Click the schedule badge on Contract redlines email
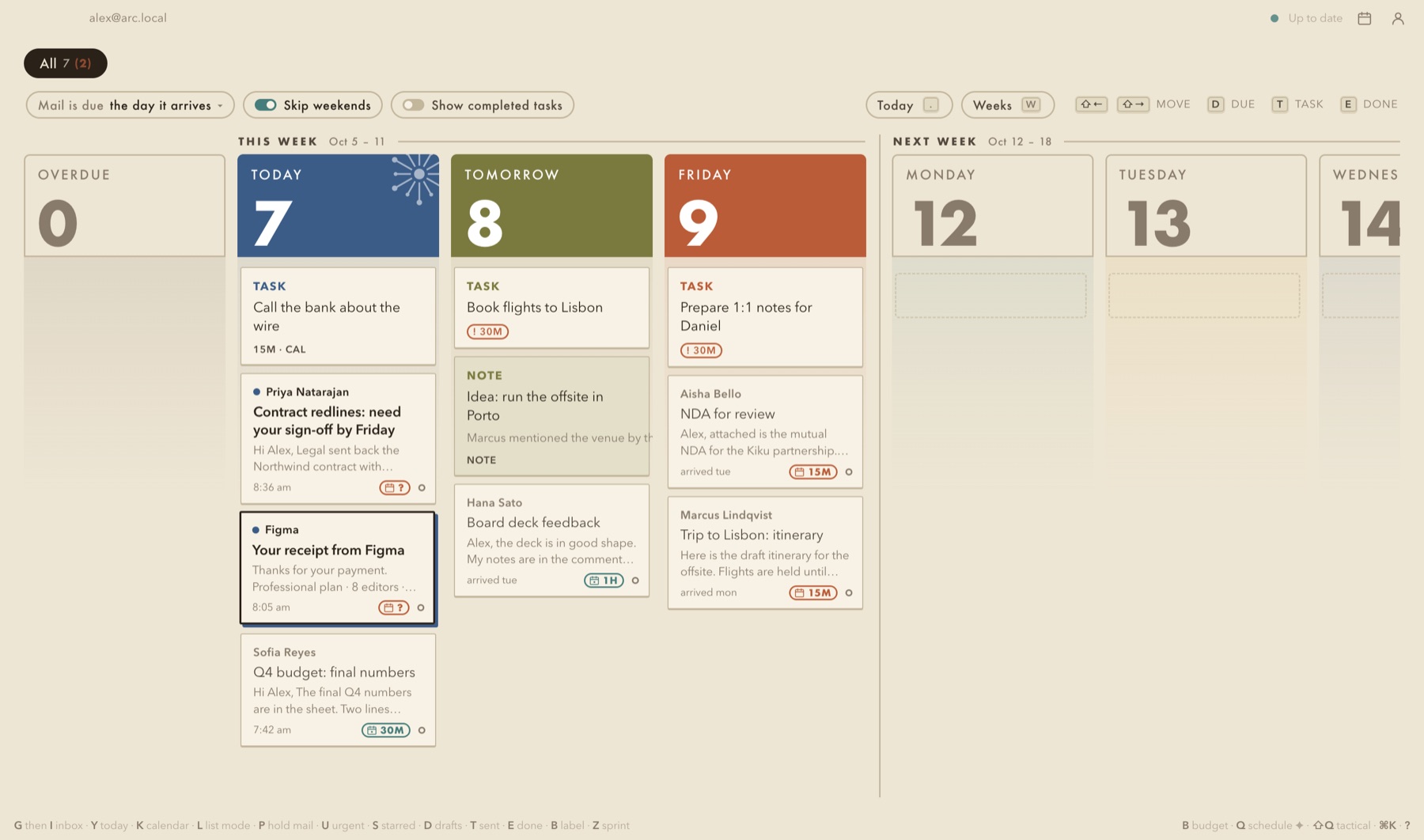This screenshot has height=840, width=1424. pos(394,487)
